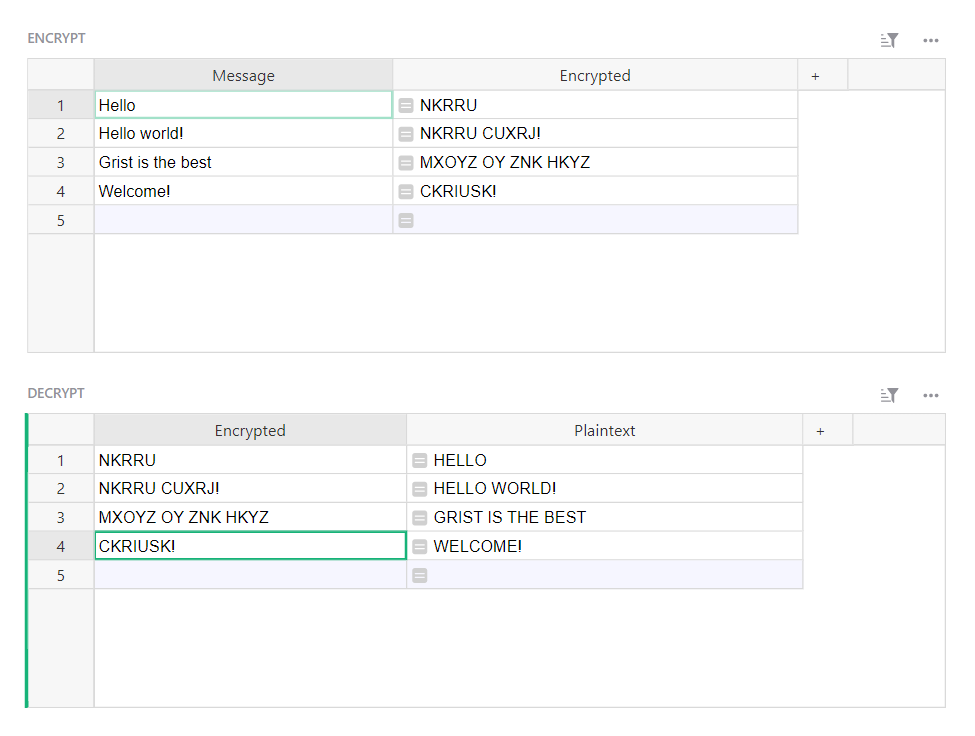Open sort and filter for DECRYPT table
The width and height of the screenshot is (975, 736).
(889, 396)
